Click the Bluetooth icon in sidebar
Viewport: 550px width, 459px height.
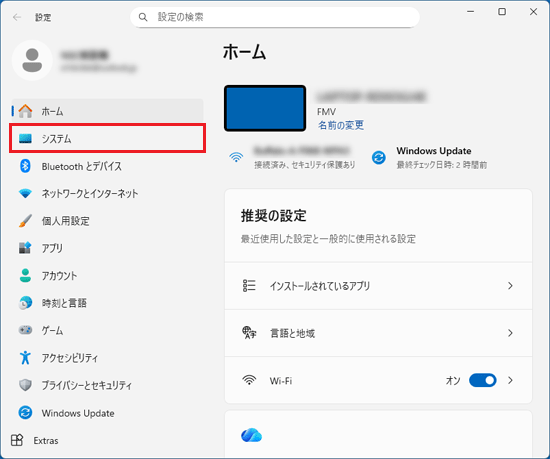pyautogui.click(x=25, y=166)
